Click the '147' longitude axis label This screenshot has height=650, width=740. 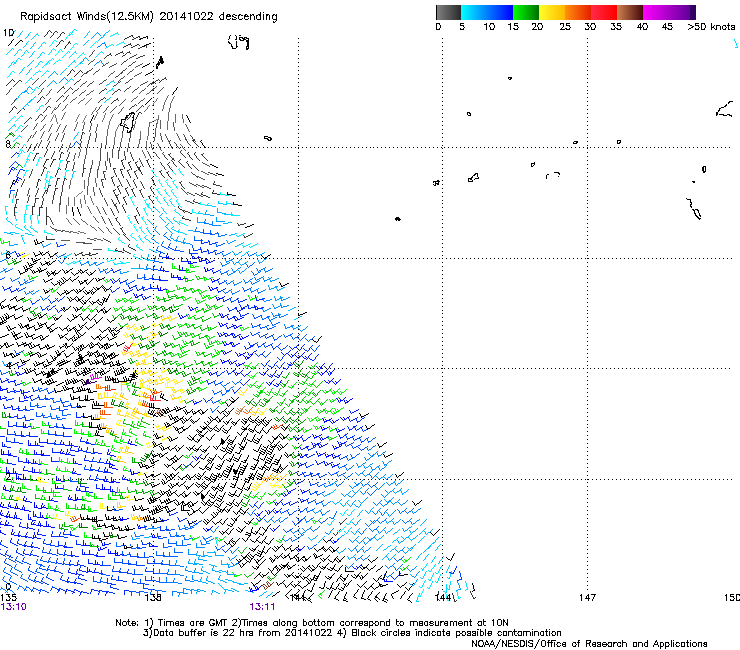587,598
